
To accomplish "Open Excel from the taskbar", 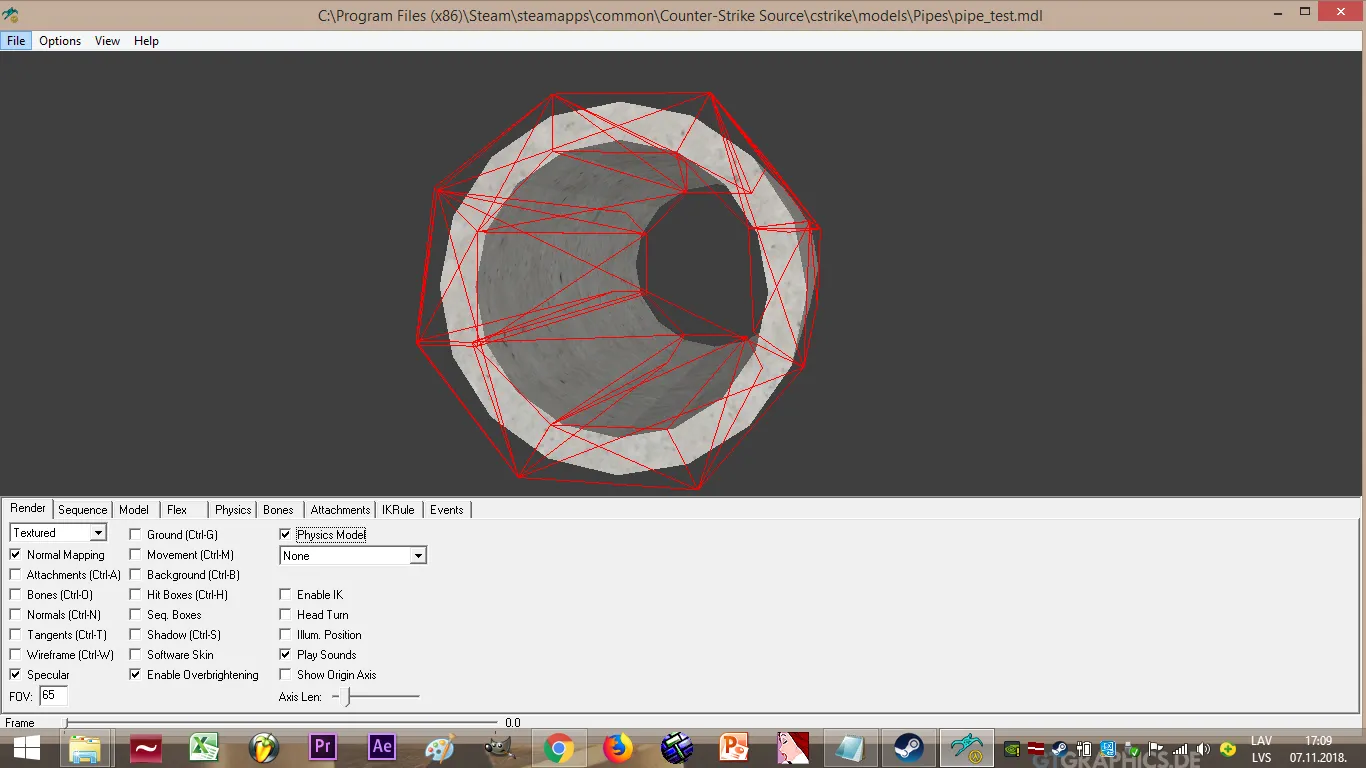I will (x=205, y=747).
